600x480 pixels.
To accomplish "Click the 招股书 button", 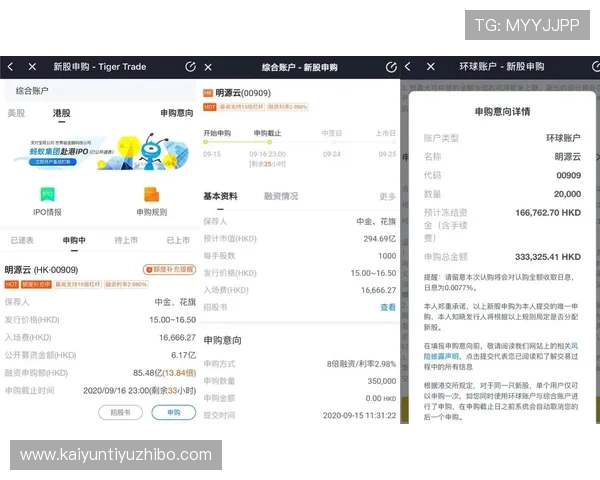I will click(121, 413).
